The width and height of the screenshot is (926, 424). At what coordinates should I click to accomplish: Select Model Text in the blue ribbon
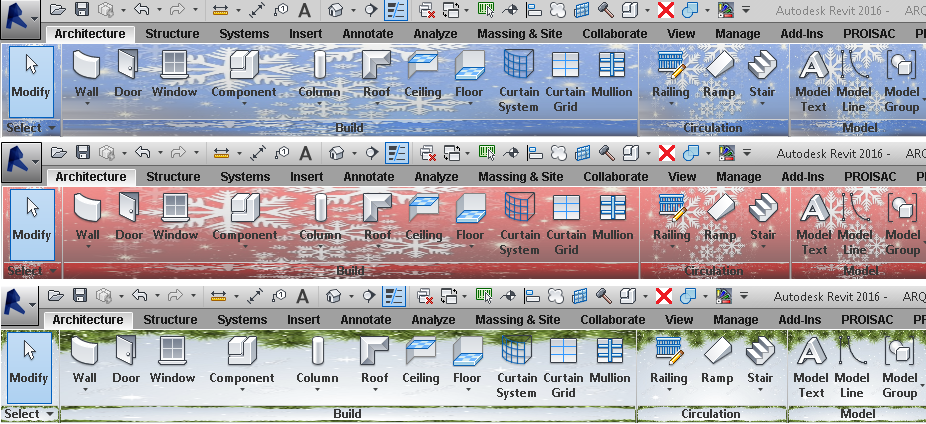(813, 81)
